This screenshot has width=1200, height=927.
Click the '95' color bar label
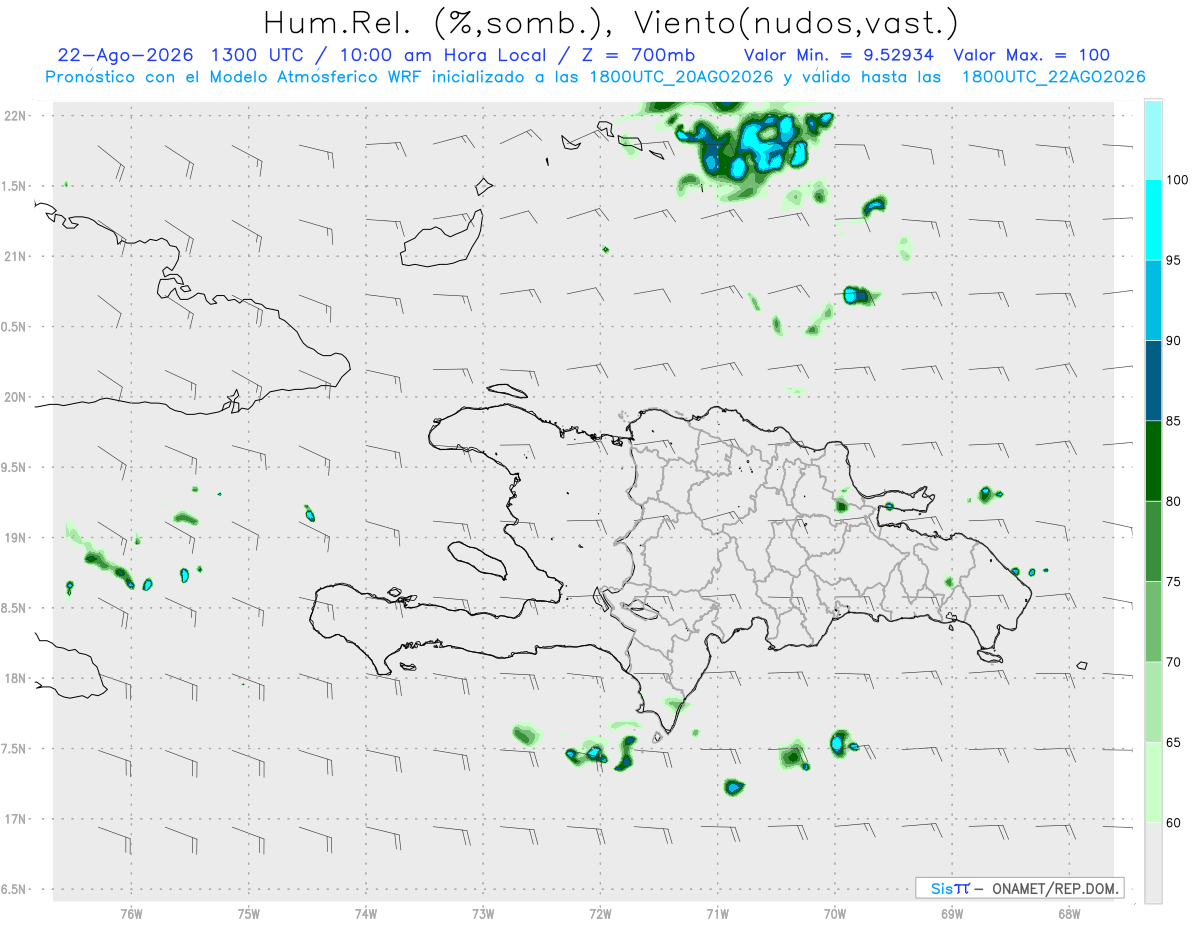pyautogui.click(x=1175, y=260)
